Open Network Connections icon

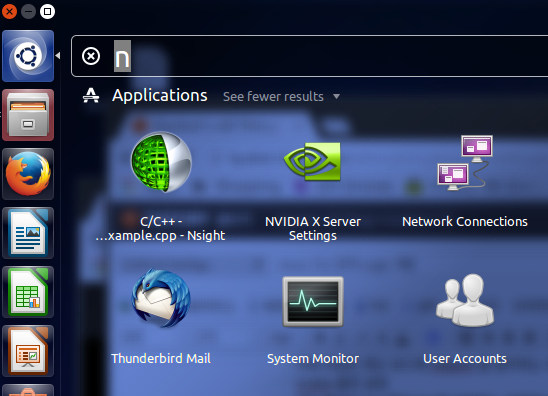click(465, 163)
